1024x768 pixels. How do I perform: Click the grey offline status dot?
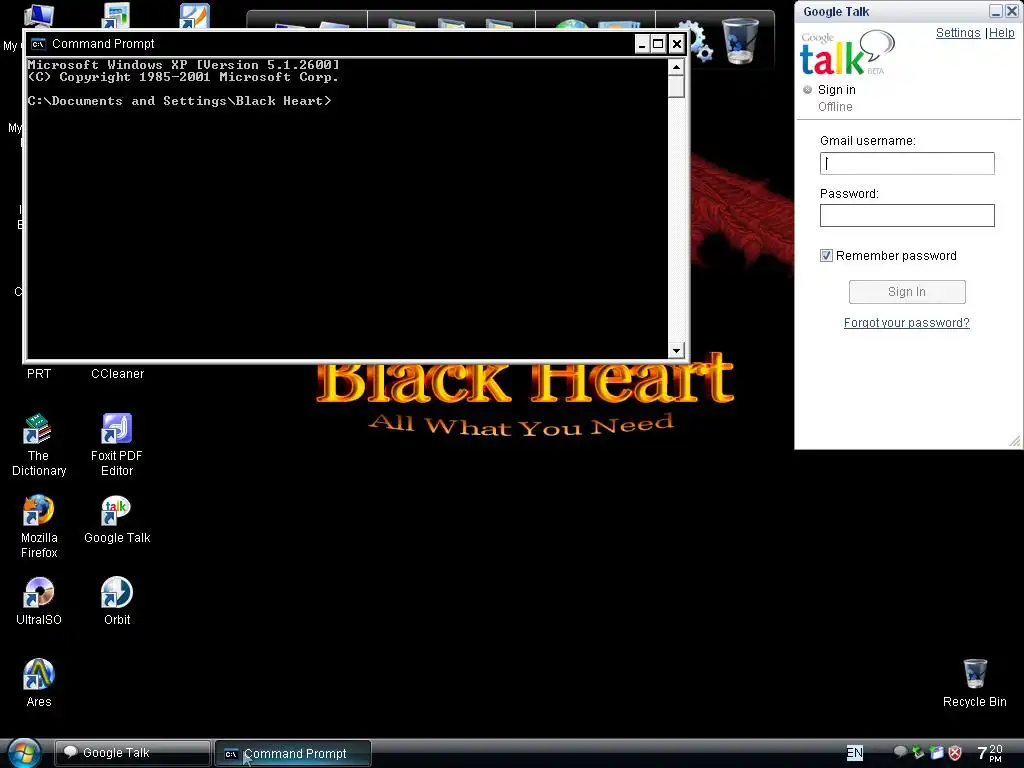(807, 89)
